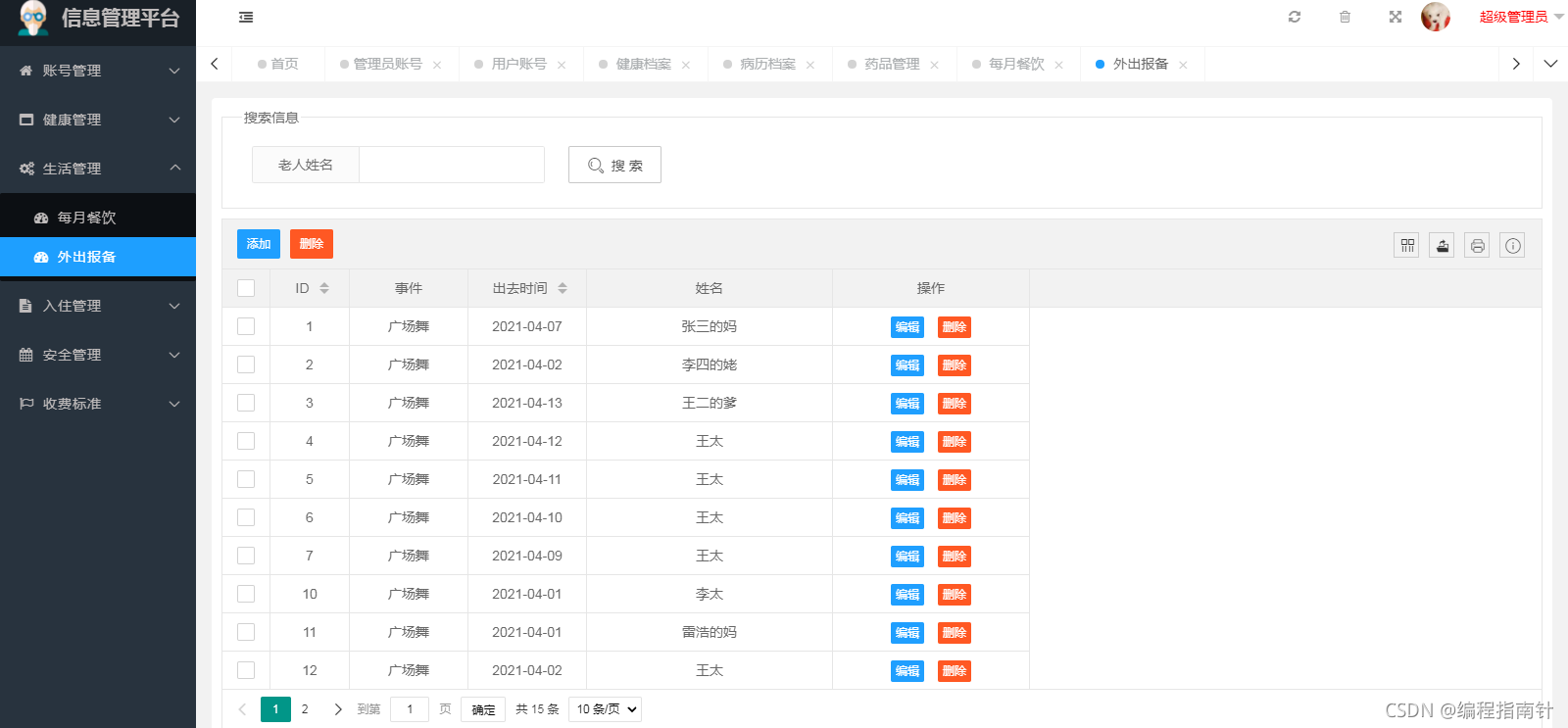
Task: Check the row for 雷浩的妈
Action: (246, 632)
